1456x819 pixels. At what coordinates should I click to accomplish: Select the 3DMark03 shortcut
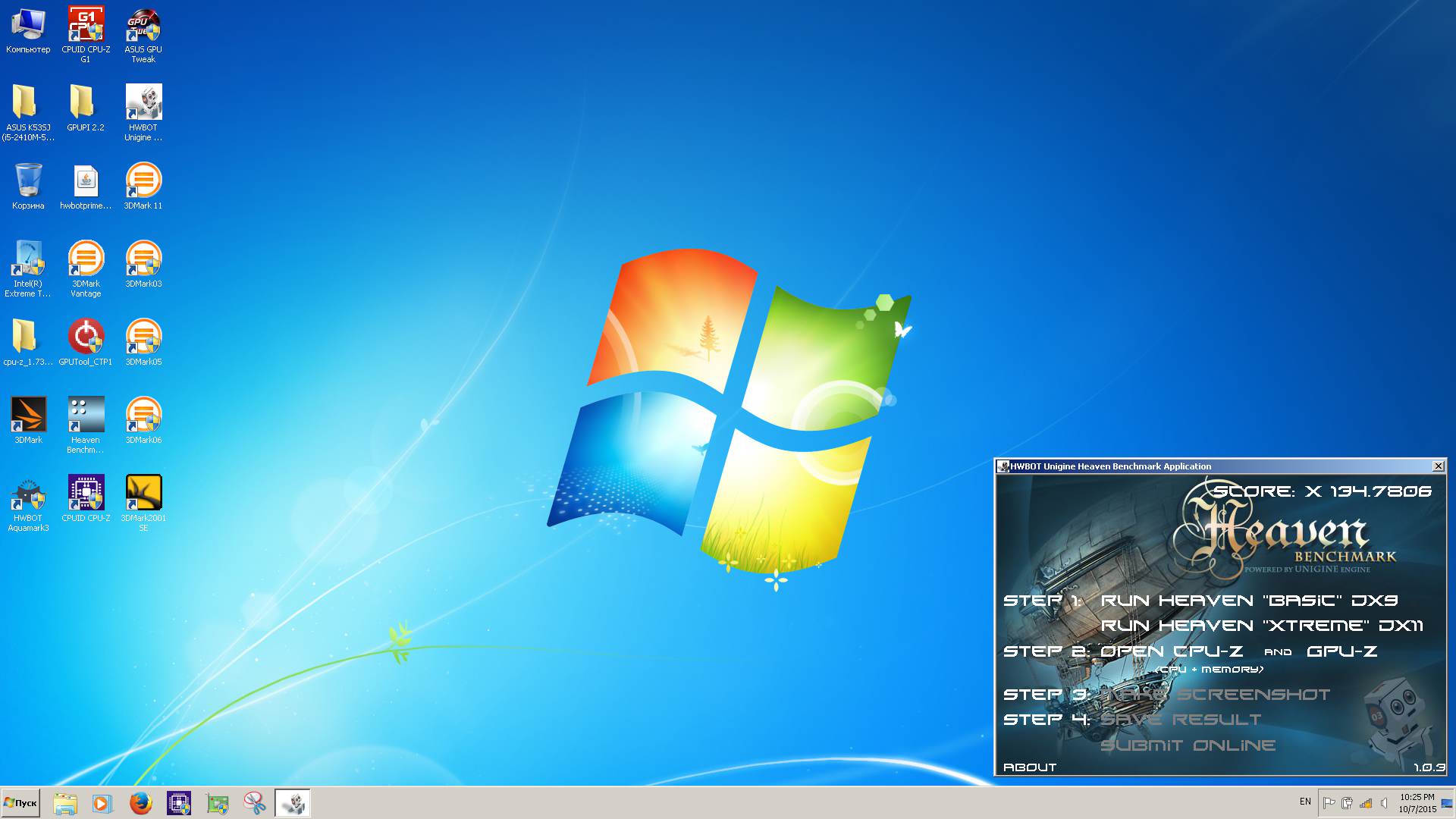(x=143, y=264)
